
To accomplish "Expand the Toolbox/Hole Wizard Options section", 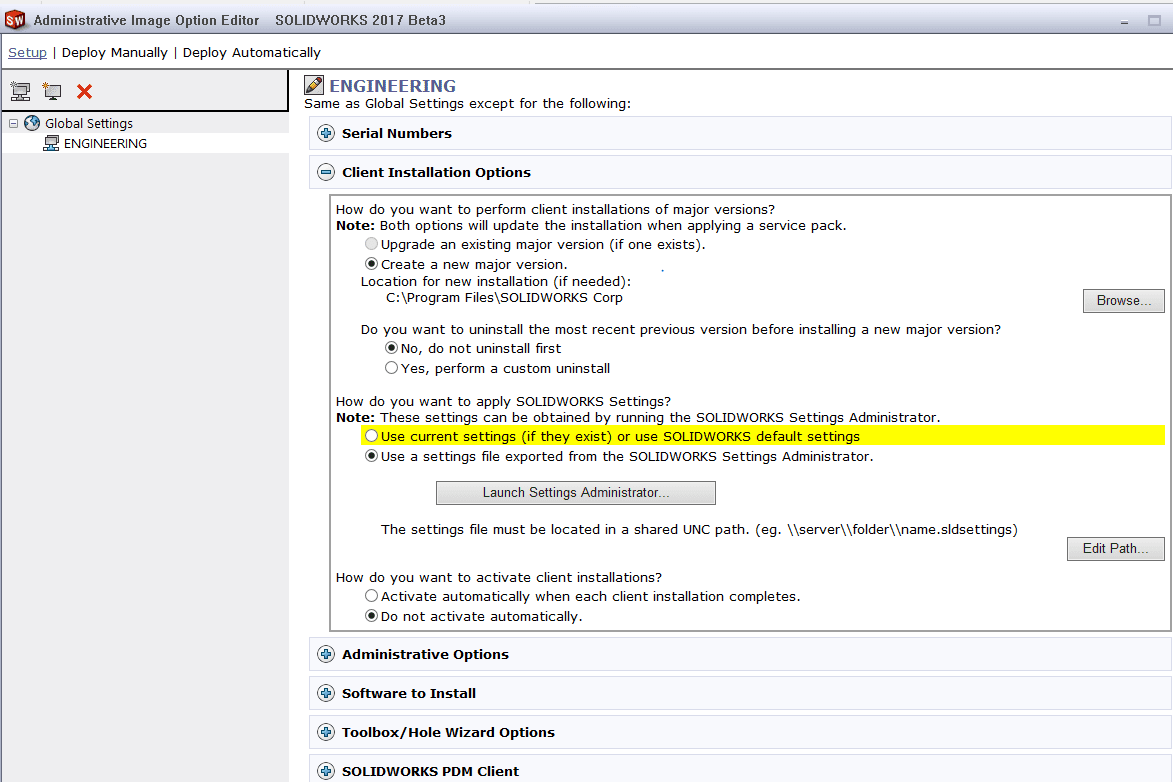I will pyautogui.click(x=326, y=732).
